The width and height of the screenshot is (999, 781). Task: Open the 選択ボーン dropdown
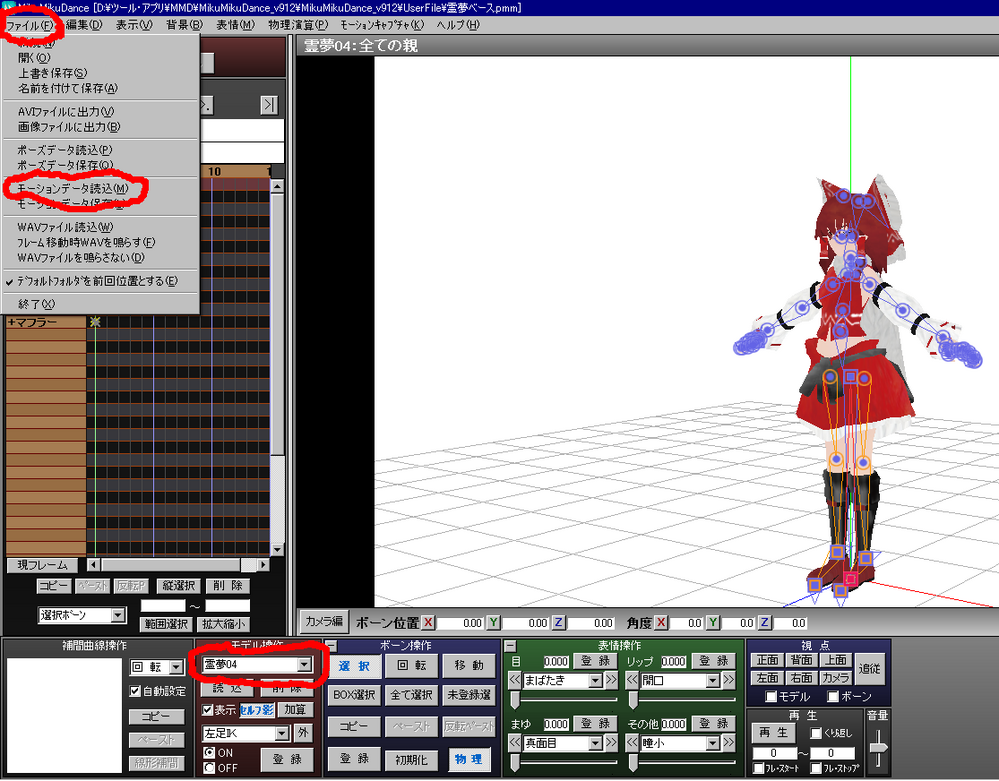[118, 615]
